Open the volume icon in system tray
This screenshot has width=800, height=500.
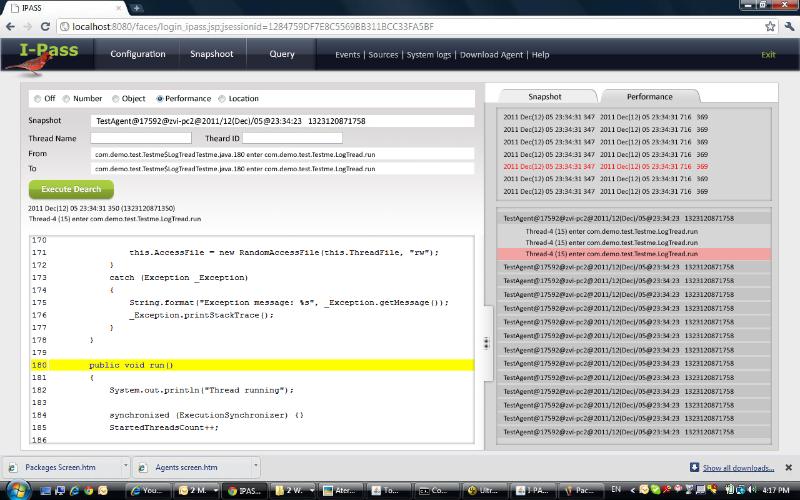tap(755, 490)
